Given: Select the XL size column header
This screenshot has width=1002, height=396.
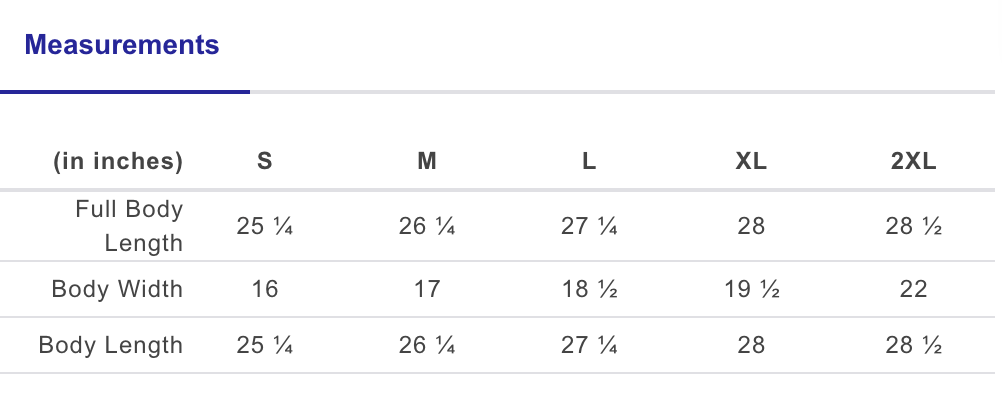Looking at the screenshot, I should point(751,161).
